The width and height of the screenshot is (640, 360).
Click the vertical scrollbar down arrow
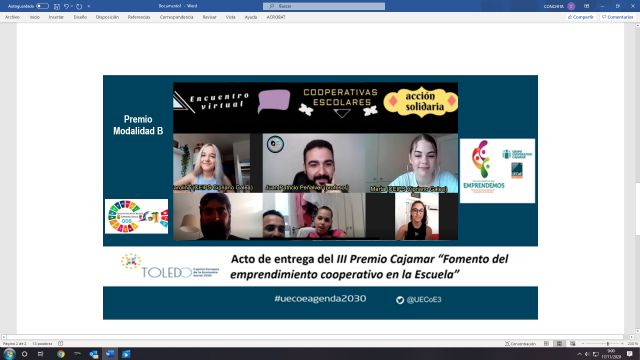[x=637, y=331]
